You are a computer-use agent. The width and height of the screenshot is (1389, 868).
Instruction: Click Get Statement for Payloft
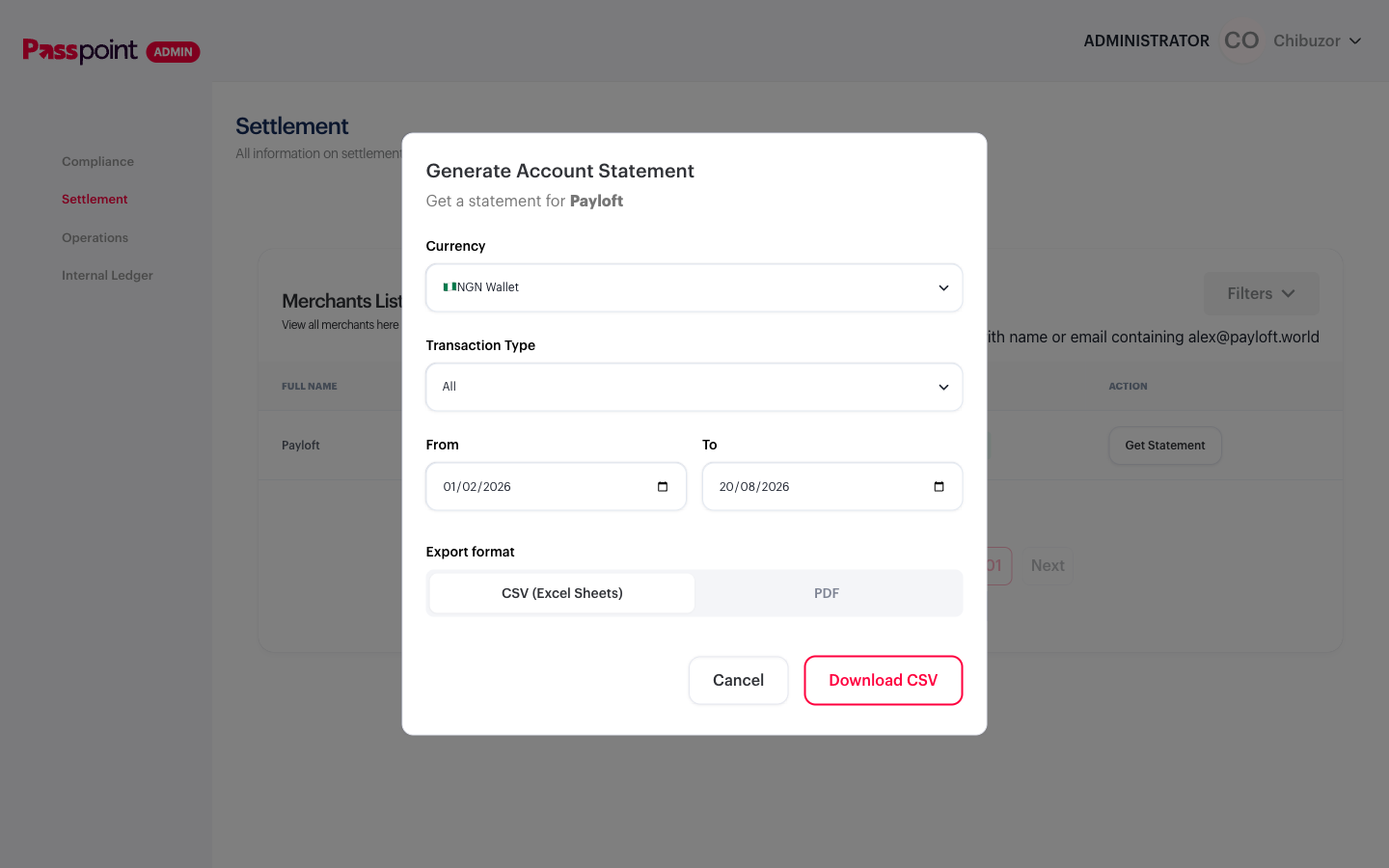point(1165,446)
